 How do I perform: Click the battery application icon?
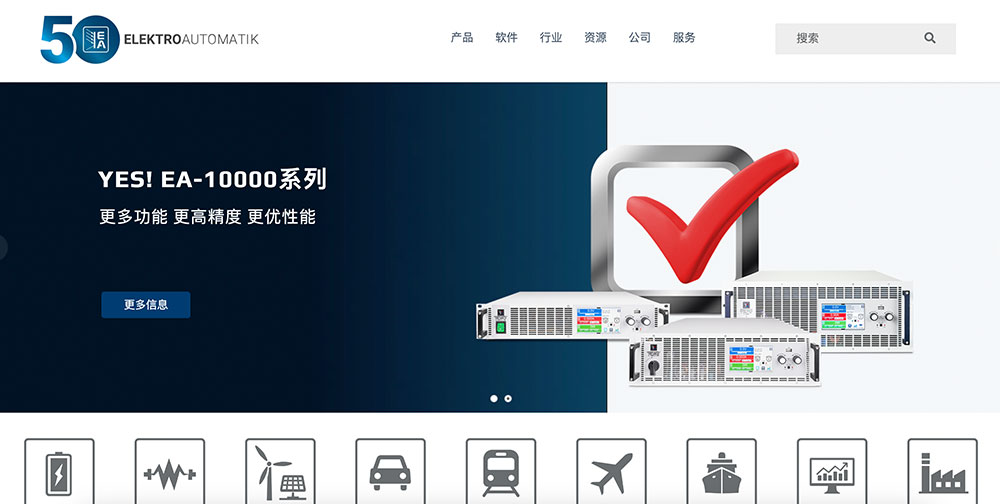(x=59, y=471)
